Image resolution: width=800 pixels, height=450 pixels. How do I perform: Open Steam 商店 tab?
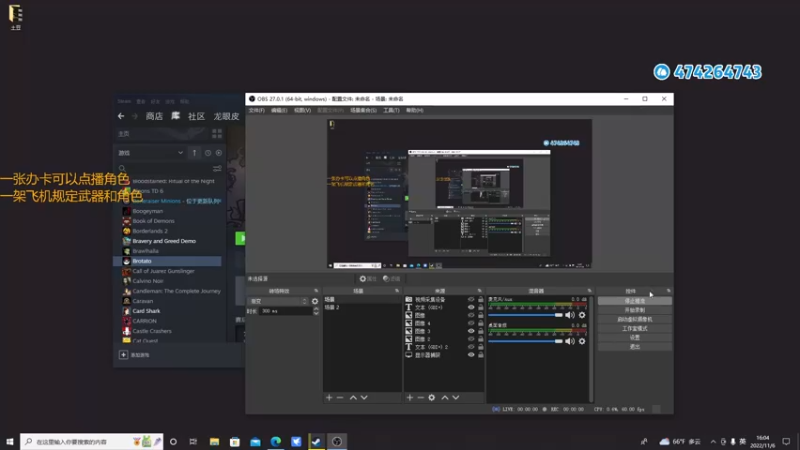point(154,116)
